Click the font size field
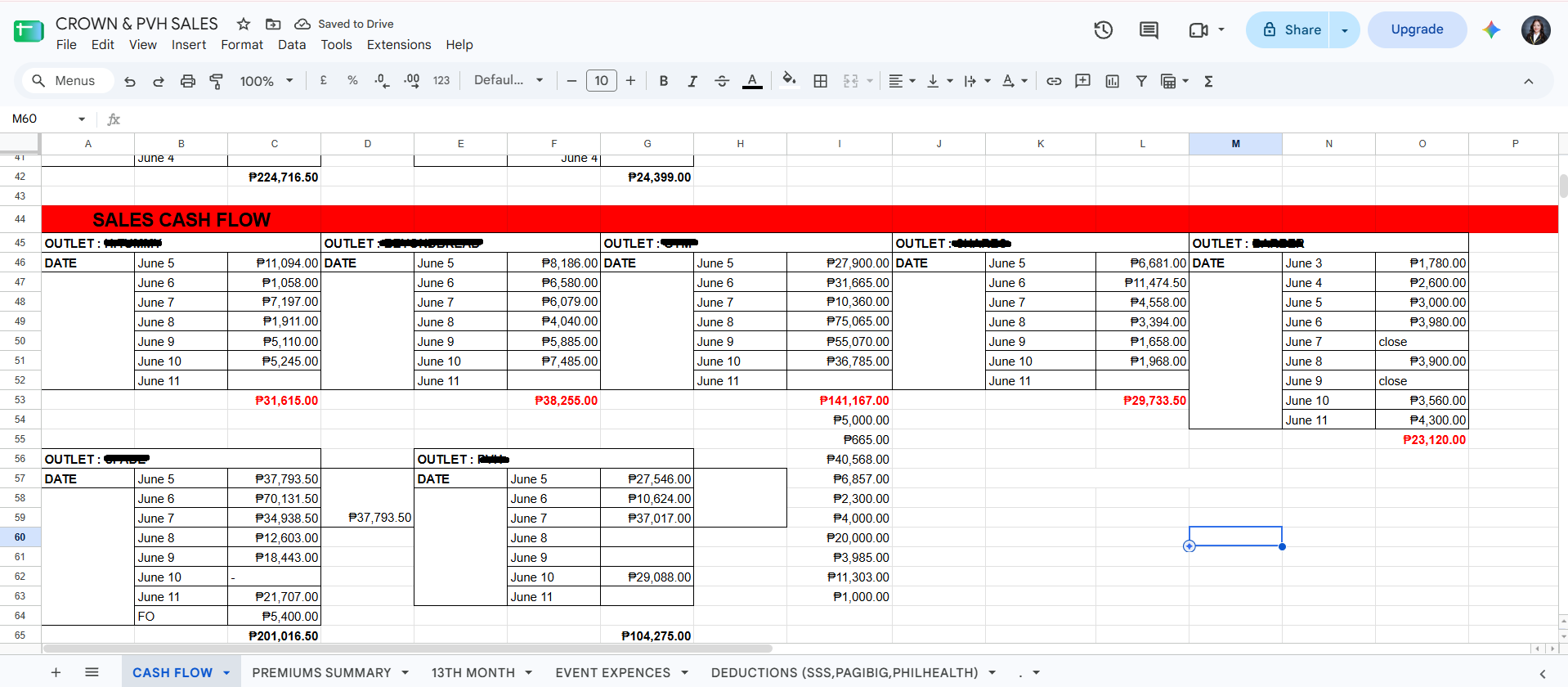This screenshot has width=1568, height=687. coord(602,80)
